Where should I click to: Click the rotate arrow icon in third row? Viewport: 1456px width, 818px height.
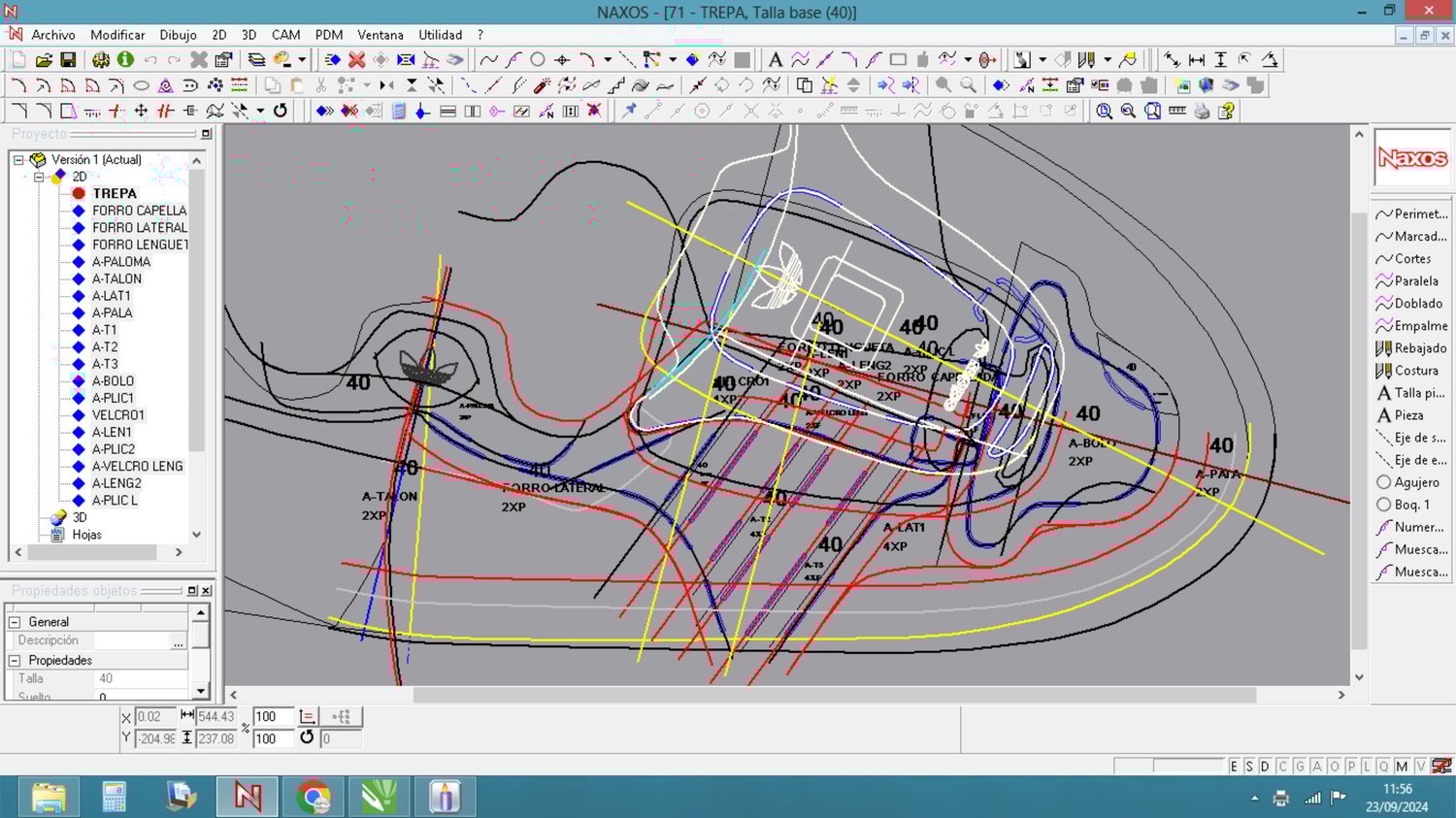[x=280, y=111]
